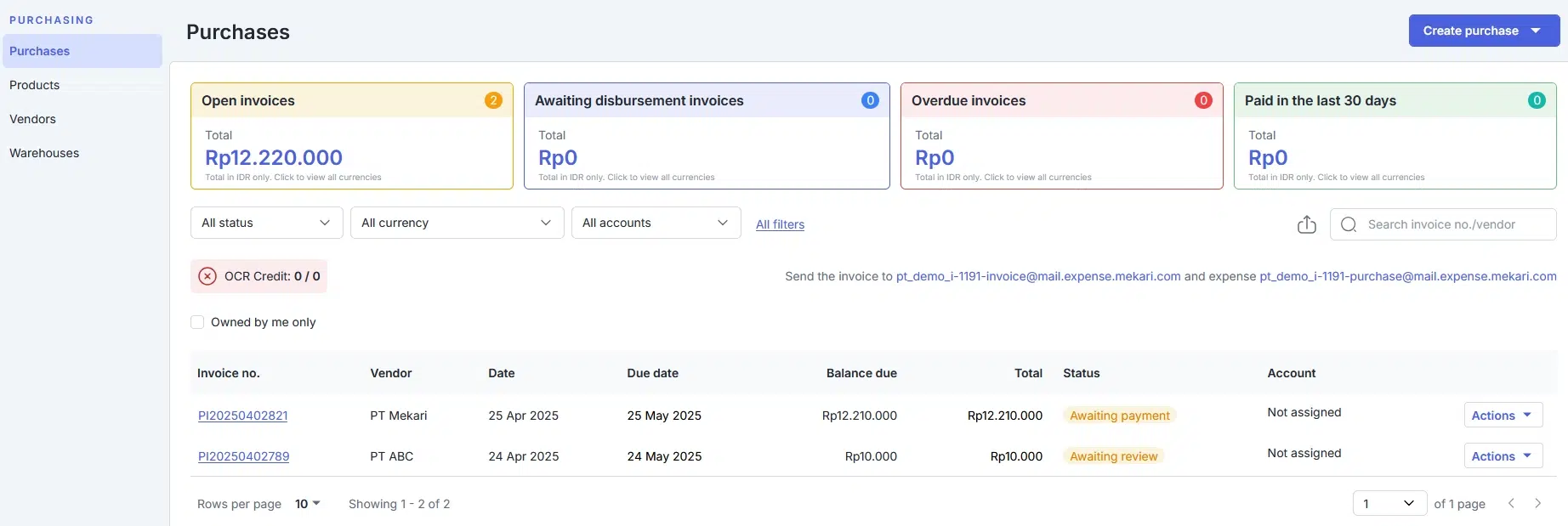Click the Invoice no. column header

(229, 373)
